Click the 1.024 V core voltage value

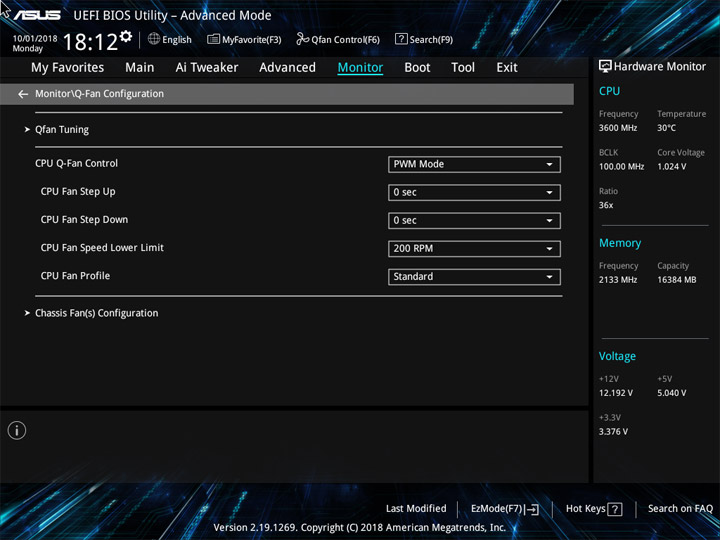671,167
